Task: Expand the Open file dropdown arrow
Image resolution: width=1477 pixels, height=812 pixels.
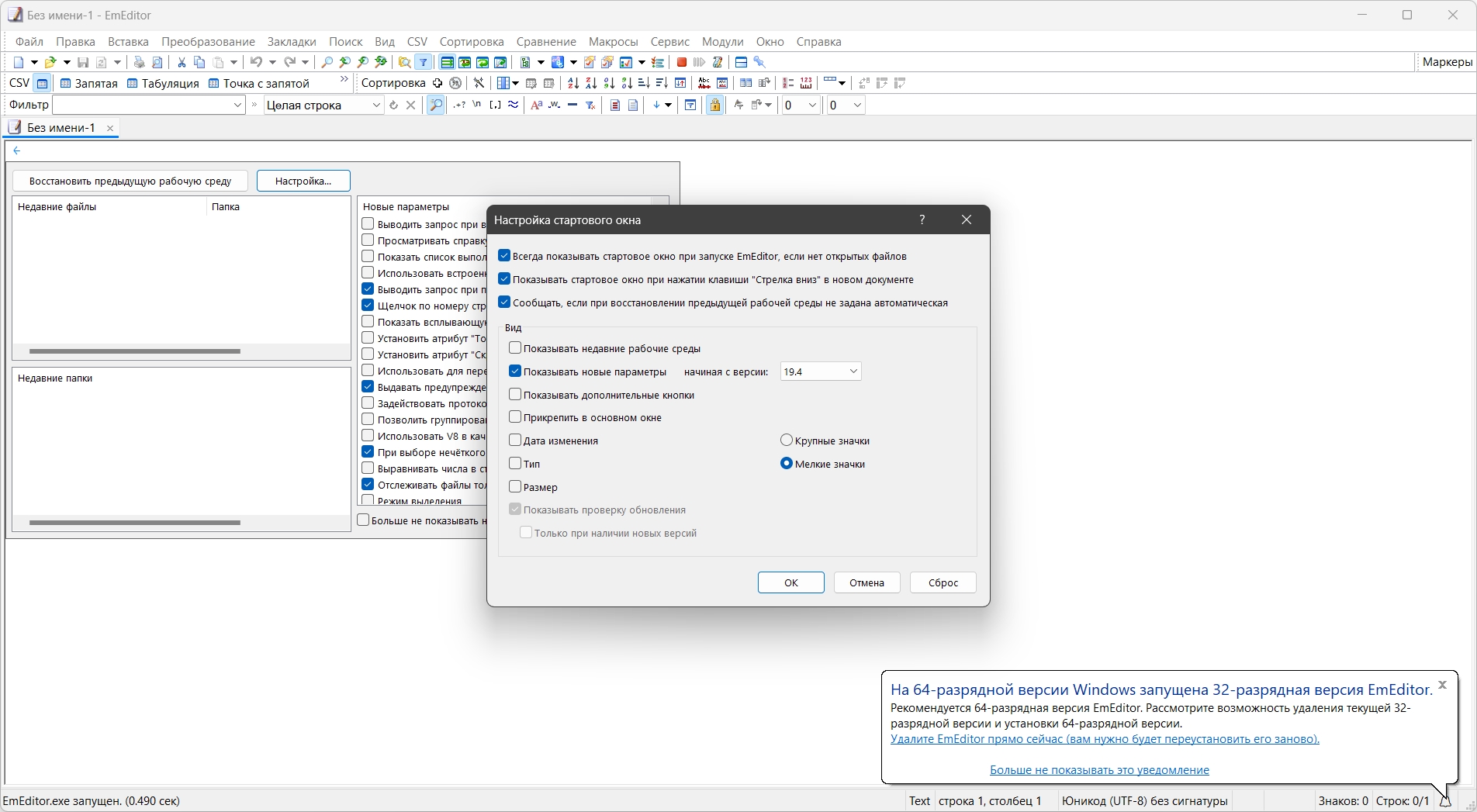Action: tap(67, 62)
